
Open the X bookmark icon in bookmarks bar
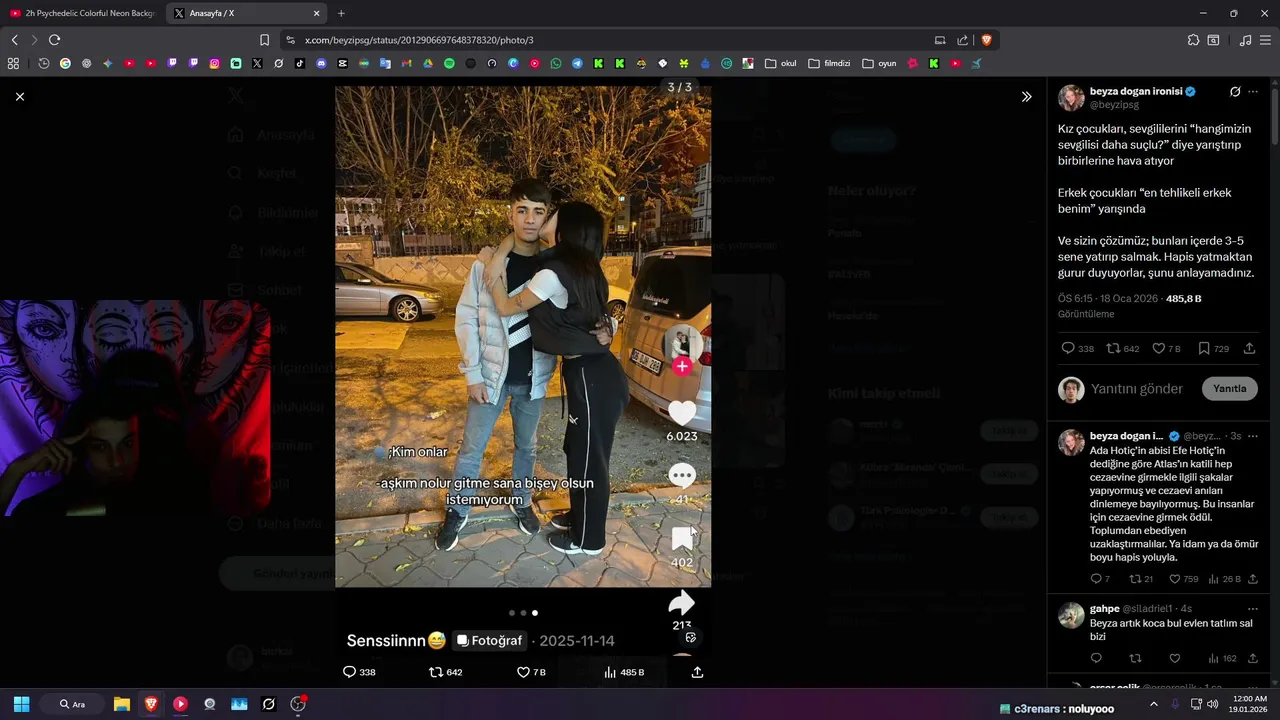click(257, 63)
